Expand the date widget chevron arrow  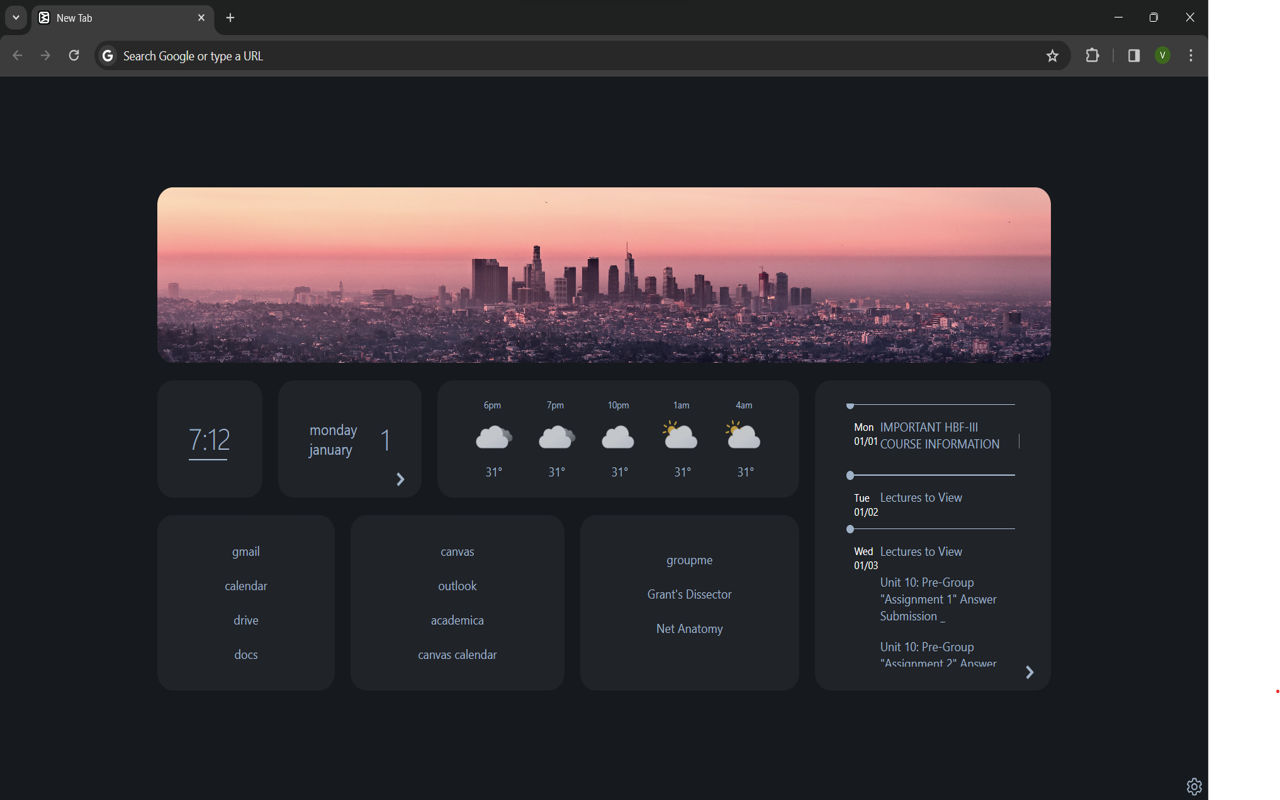pos(400,479)
